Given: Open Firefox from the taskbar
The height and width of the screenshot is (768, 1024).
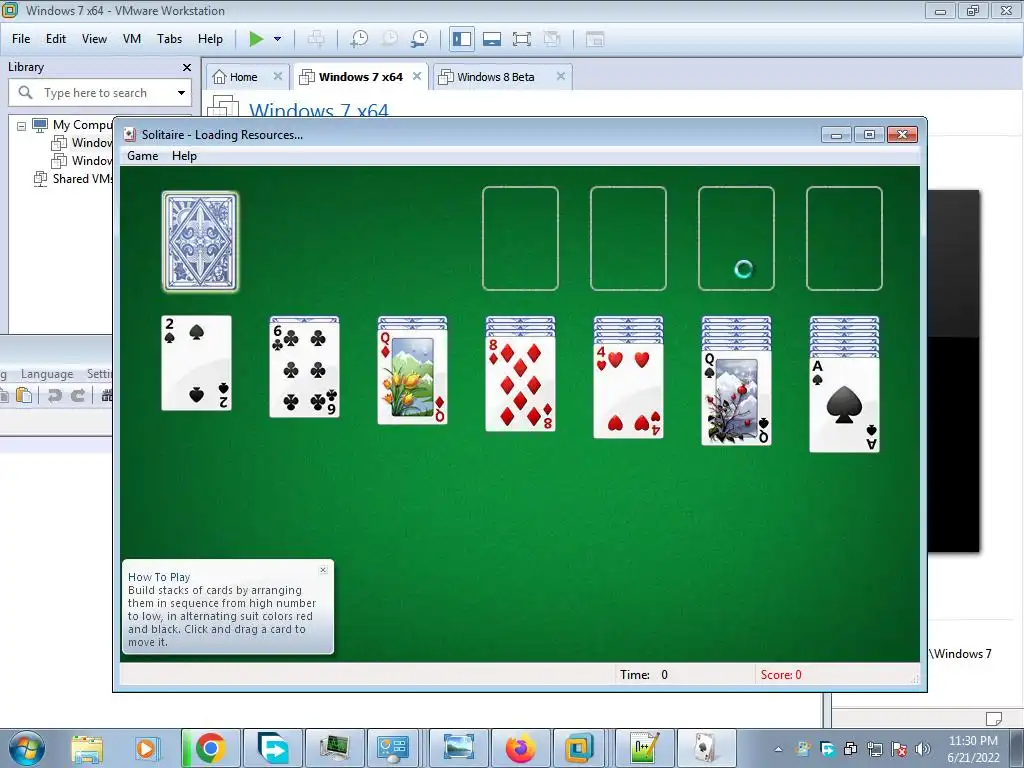Looking at the screenshot, I should tap(520, 748).
